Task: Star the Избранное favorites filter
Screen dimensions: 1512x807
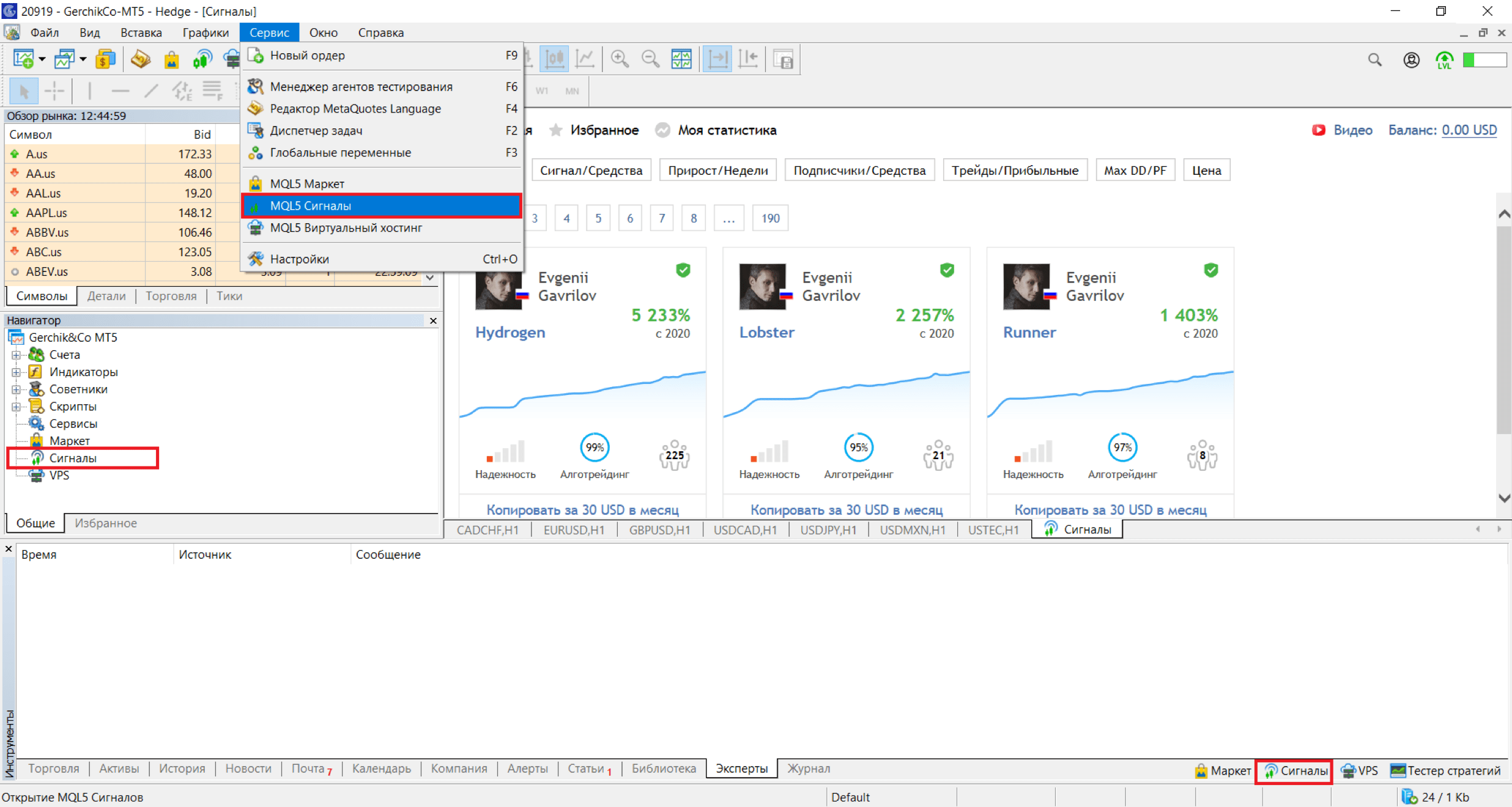Action: click(x=556, y=130)
